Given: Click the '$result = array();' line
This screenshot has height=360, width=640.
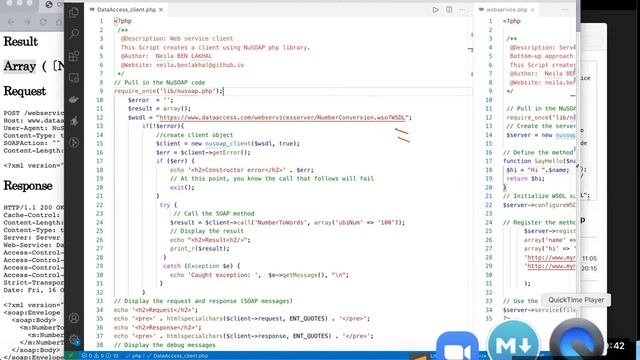Looking at the screenshot, I should point(159,109).
